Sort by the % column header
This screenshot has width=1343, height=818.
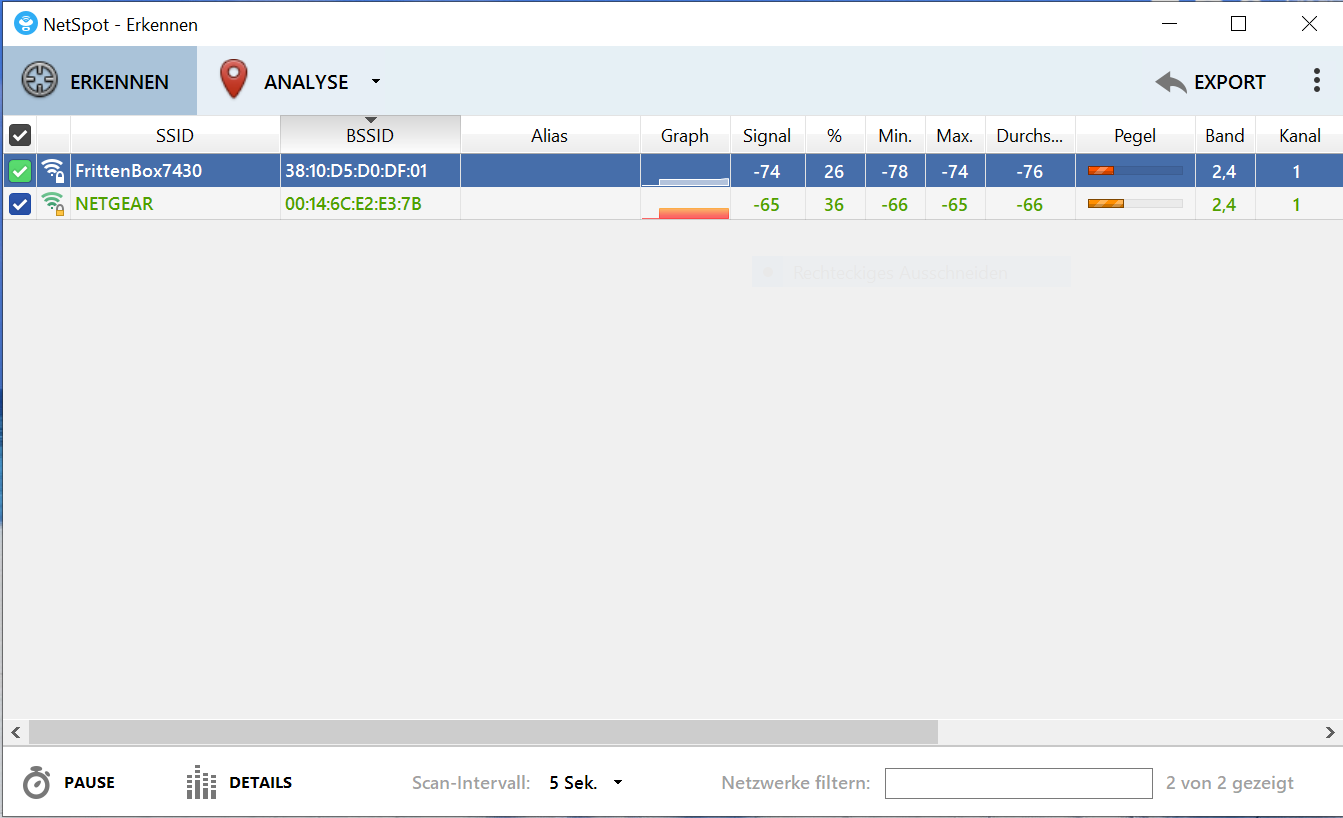click(x=835, y=136)
